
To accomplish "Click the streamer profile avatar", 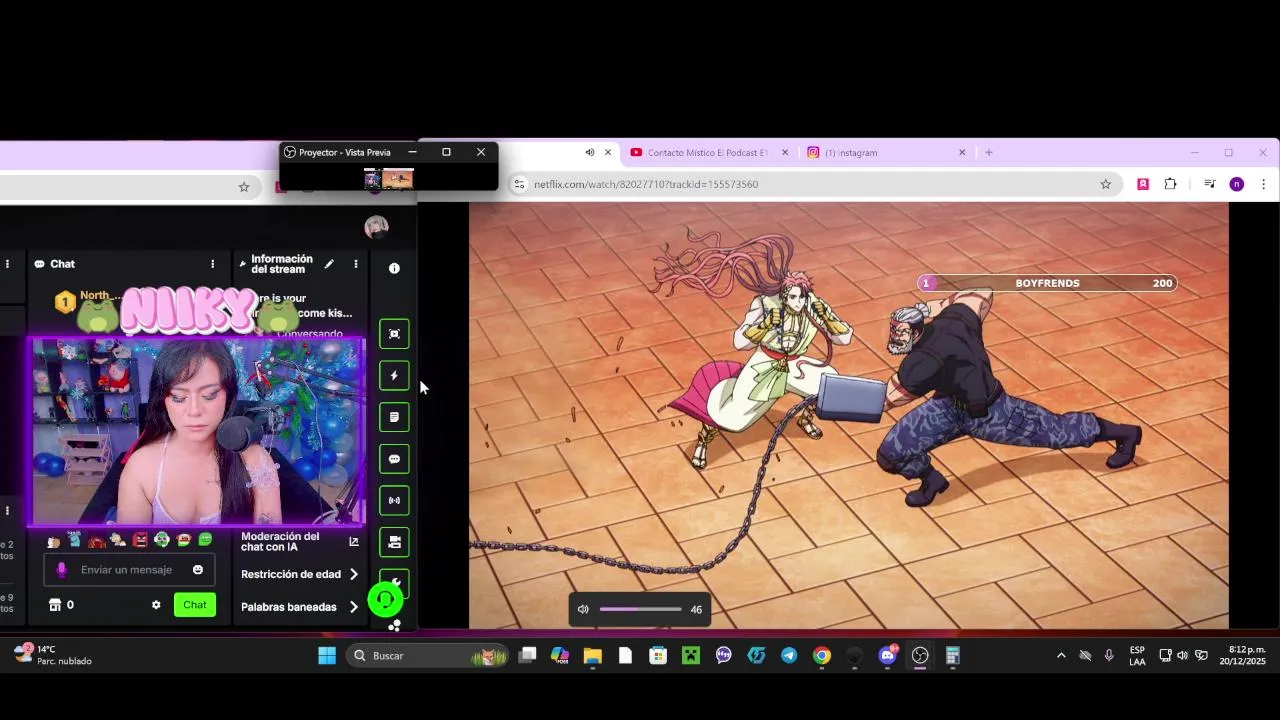I will point(377,227).
